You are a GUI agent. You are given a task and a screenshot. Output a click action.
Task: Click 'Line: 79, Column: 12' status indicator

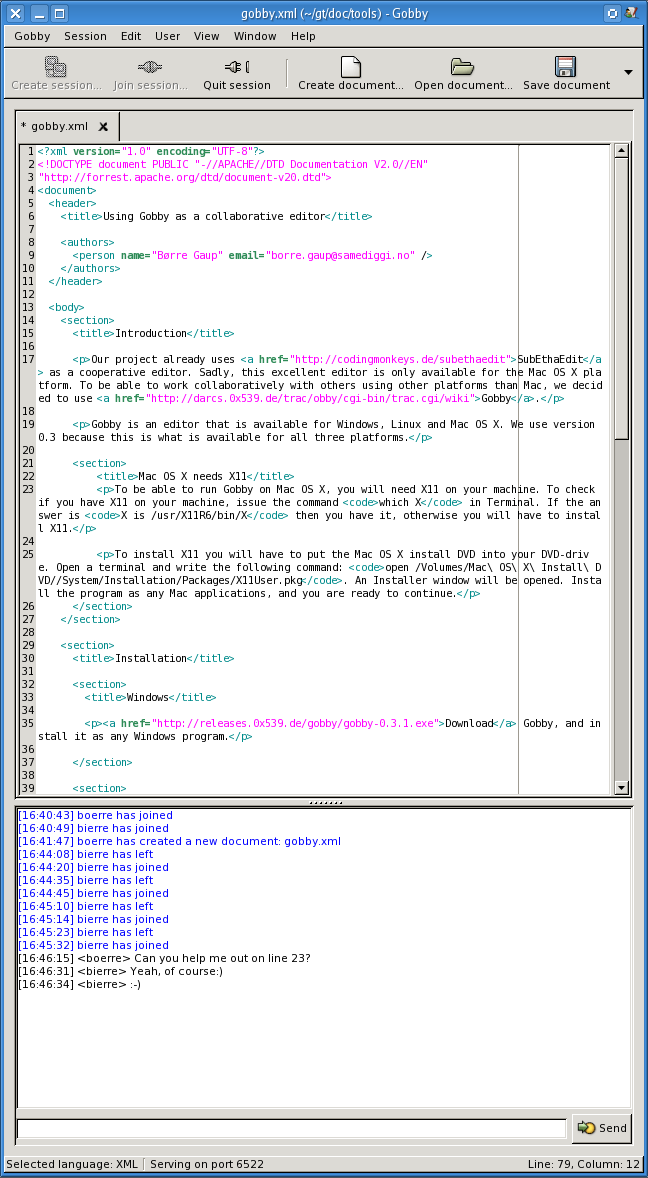point(584,1164)
